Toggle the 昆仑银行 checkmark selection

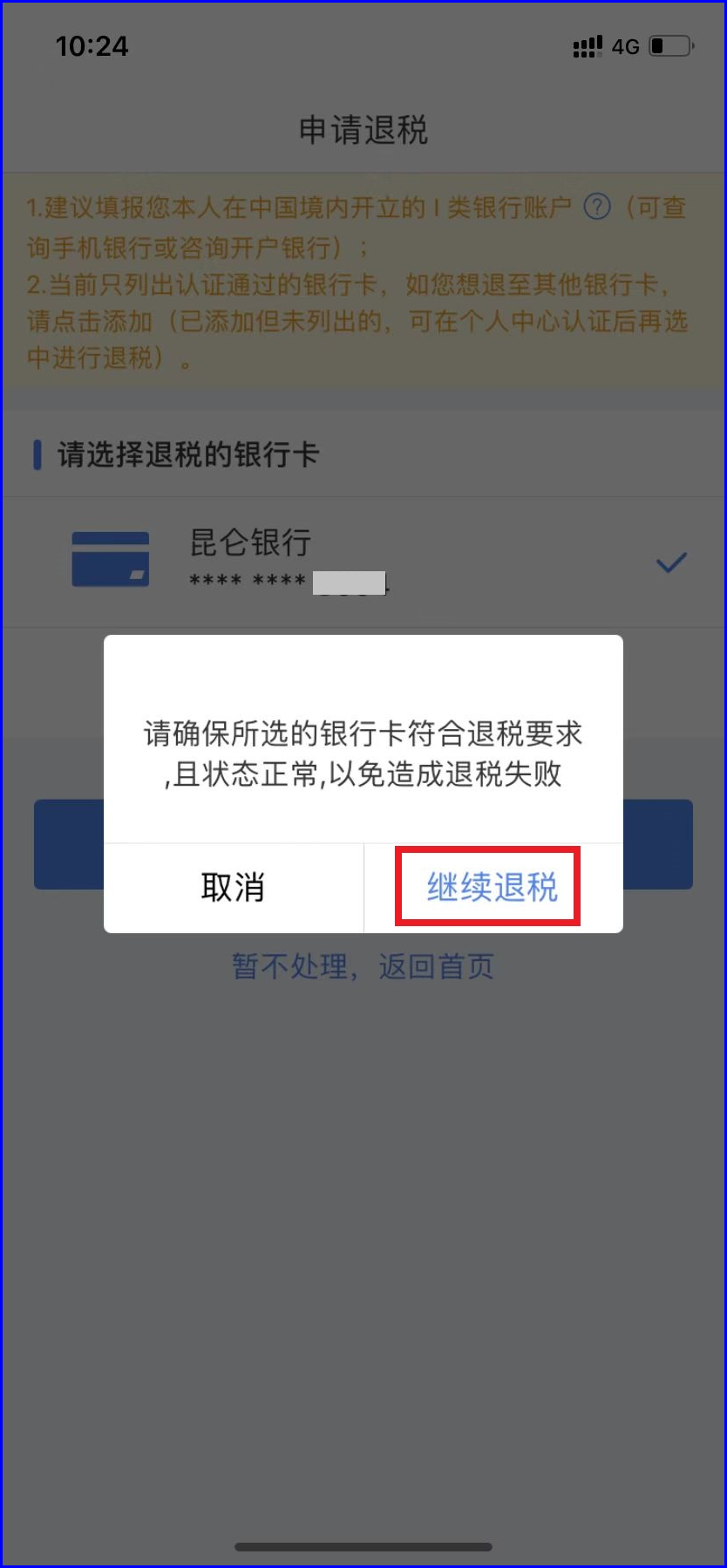click(x=671, y=562)
